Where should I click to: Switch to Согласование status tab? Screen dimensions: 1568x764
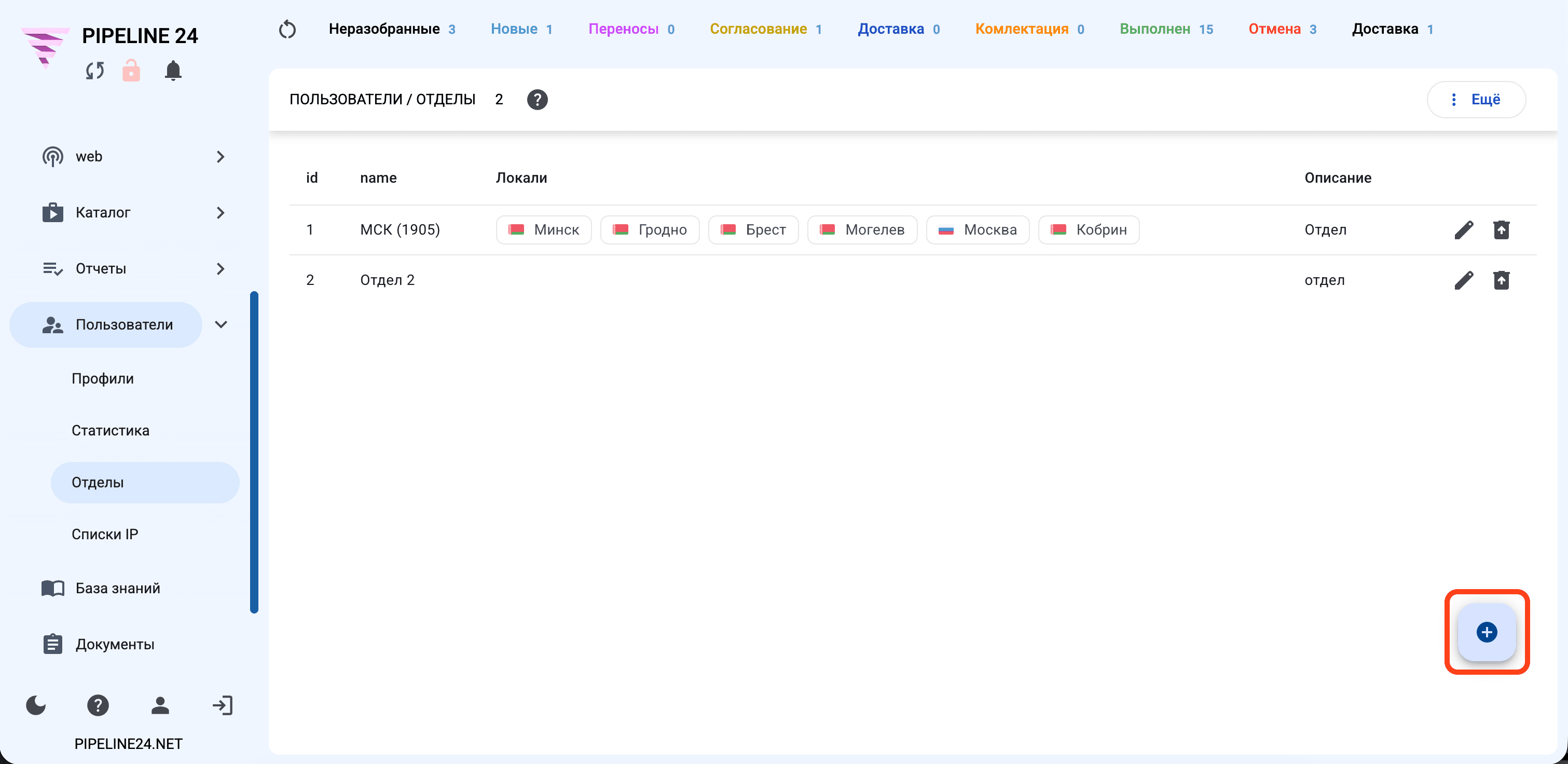tap(766, 29)
